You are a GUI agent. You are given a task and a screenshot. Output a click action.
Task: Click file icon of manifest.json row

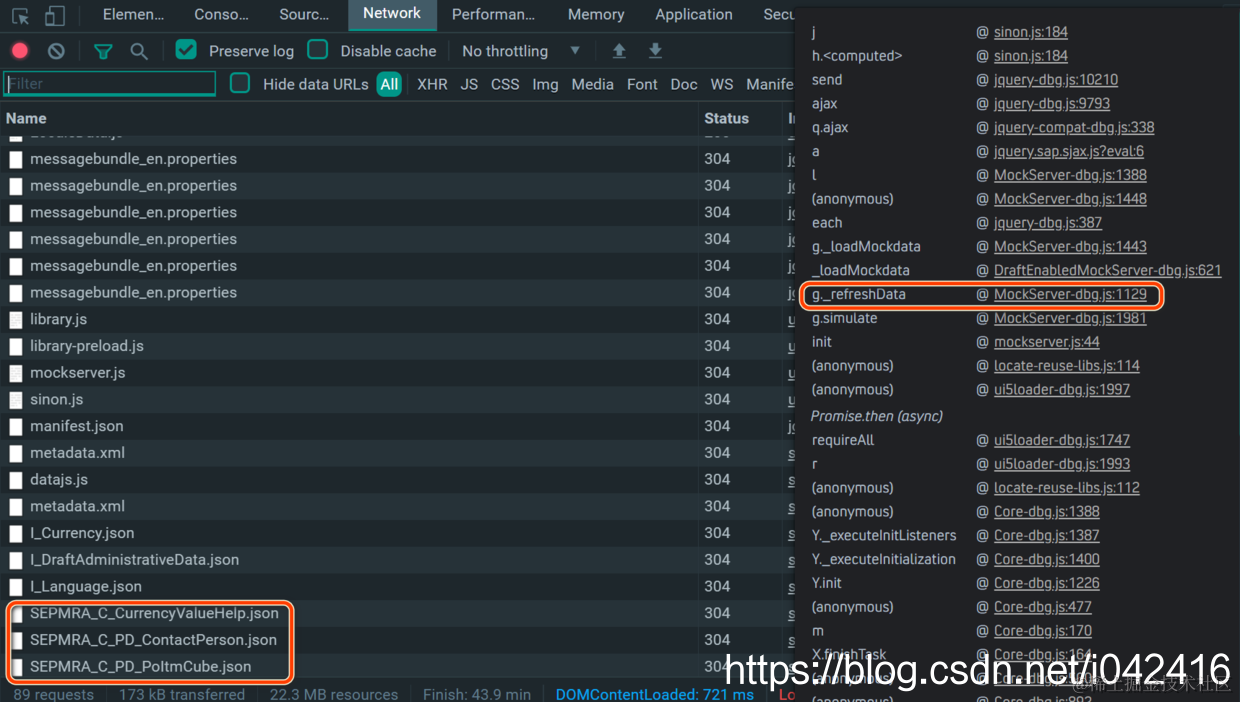(15, 427)
